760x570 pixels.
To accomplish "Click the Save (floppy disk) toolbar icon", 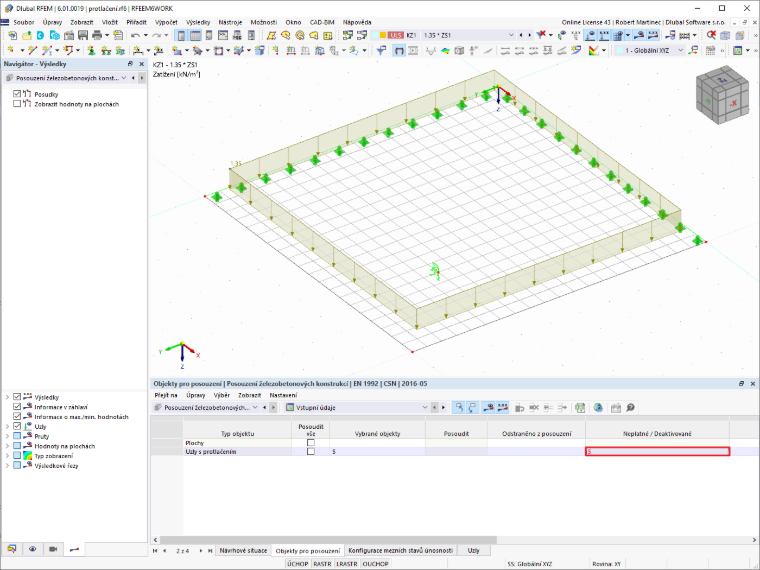I will point(83,35).
